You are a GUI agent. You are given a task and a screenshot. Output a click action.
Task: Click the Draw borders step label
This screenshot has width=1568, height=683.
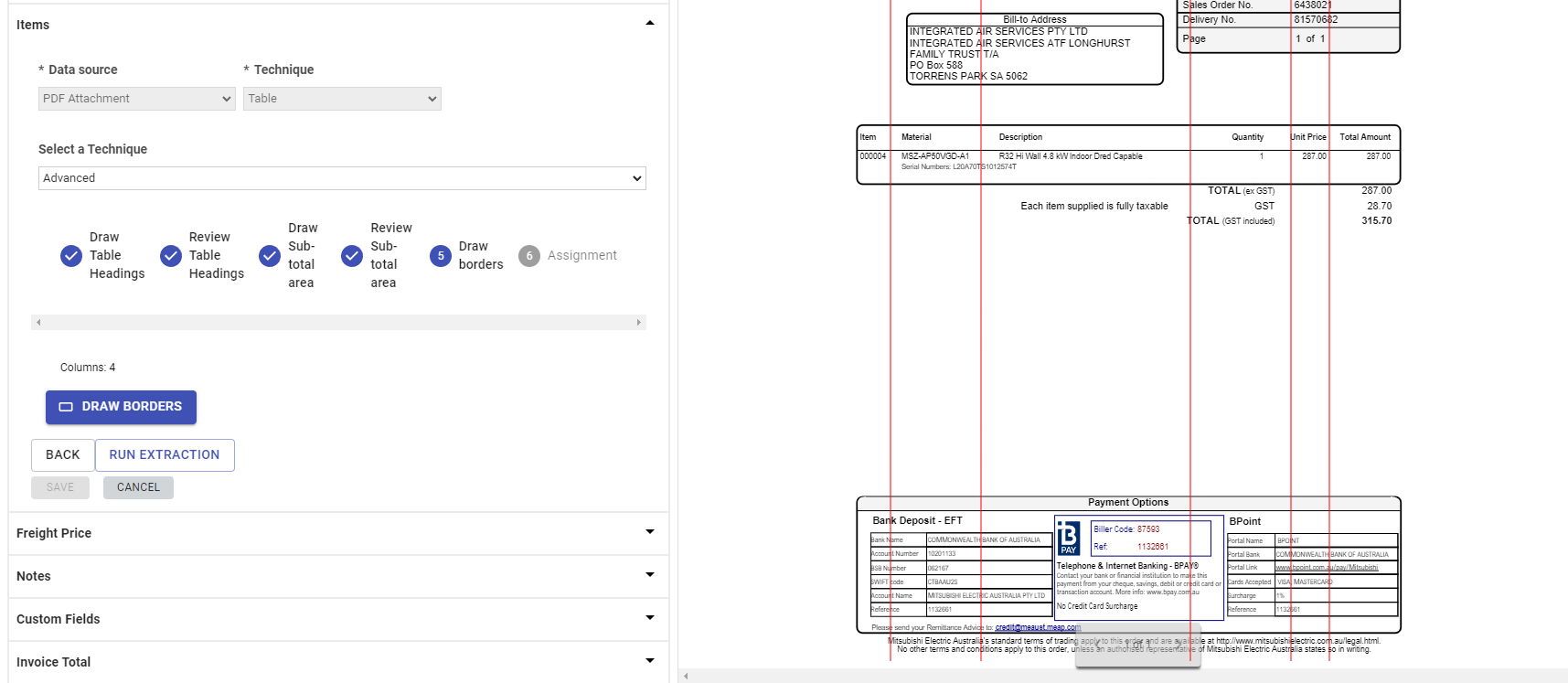(481, 255)
